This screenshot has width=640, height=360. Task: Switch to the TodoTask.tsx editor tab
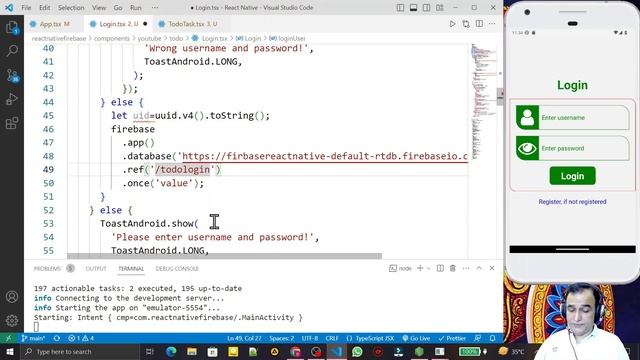tap(192, 24)
